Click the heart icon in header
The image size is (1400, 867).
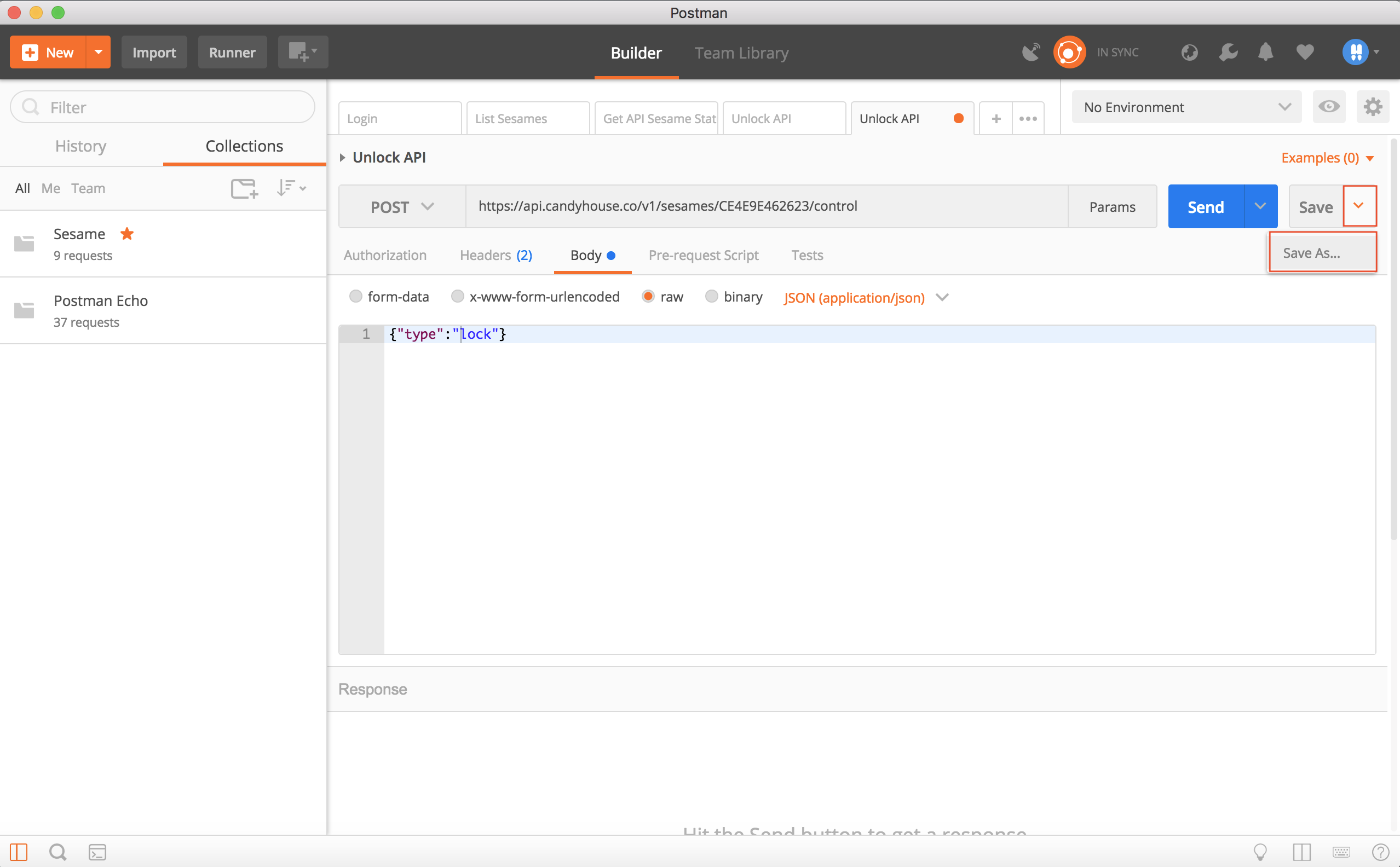(1305, 52)
